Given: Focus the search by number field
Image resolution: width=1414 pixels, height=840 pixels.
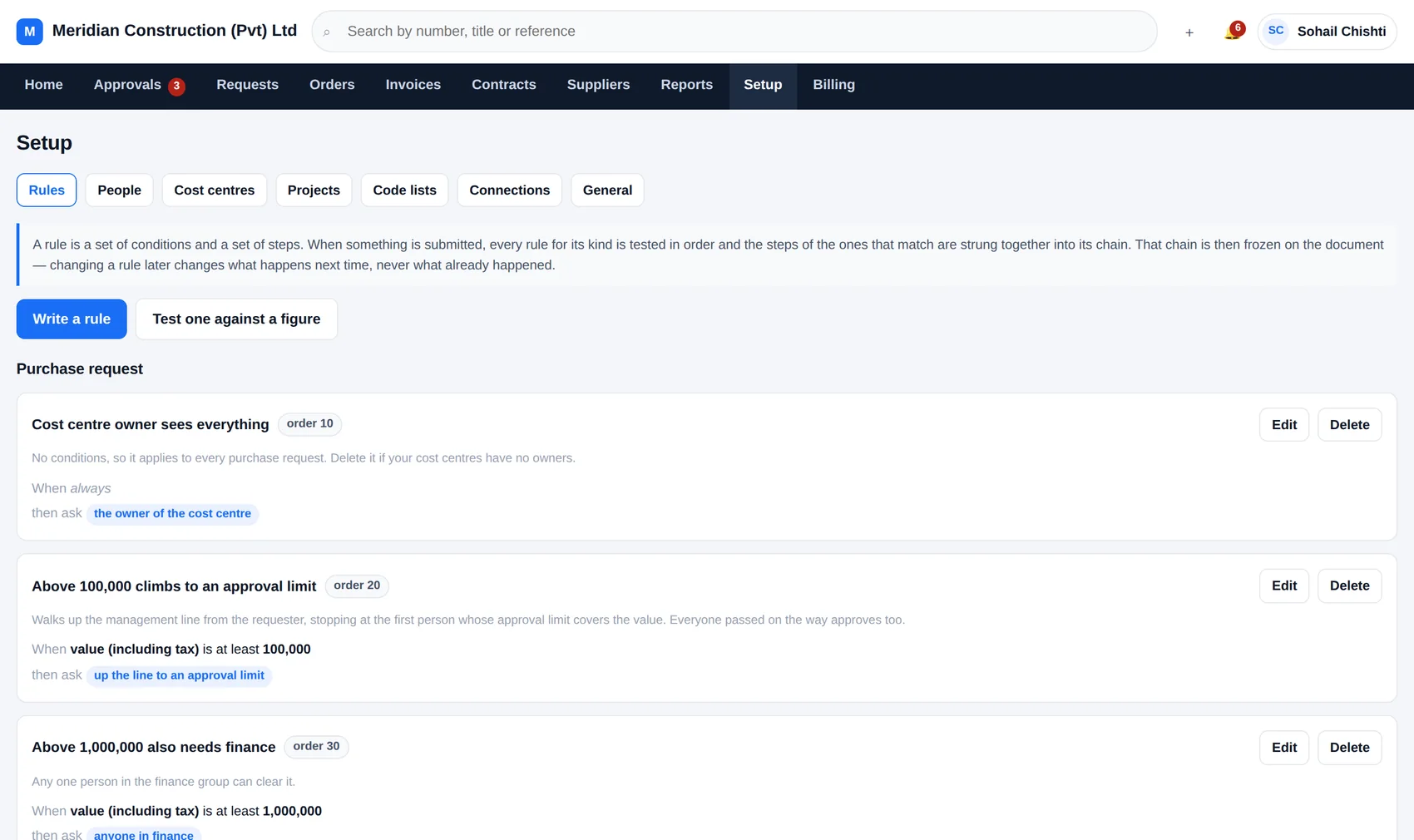Looking at the screenshot, I should pos(734,32).
